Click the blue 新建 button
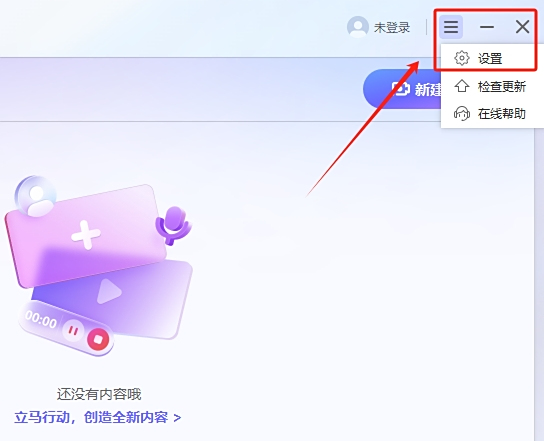 click(x=402, y=89)
